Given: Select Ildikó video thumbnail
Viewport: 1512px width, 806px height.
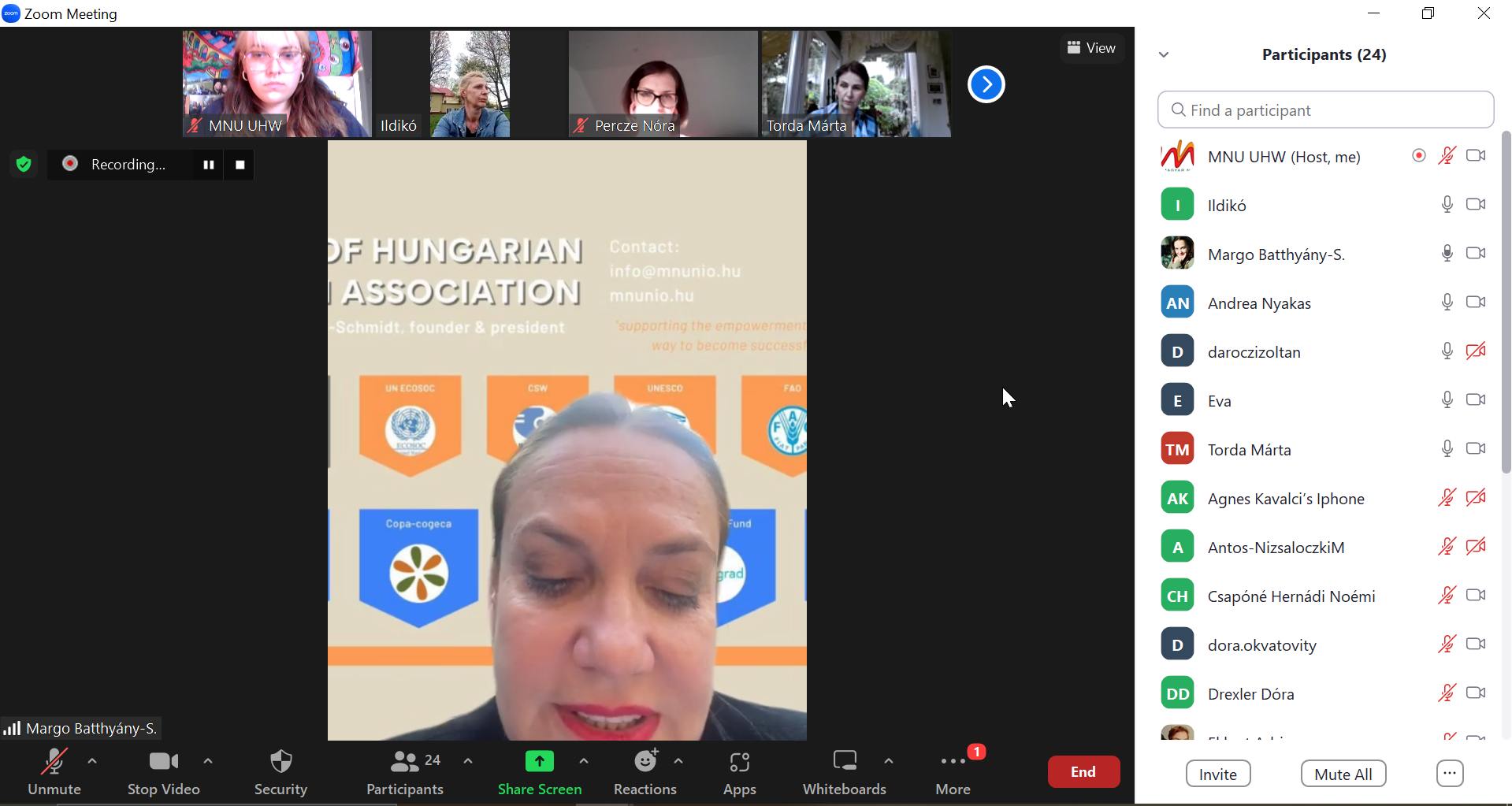Looking at the screenshot, I should tap(470, 84).
